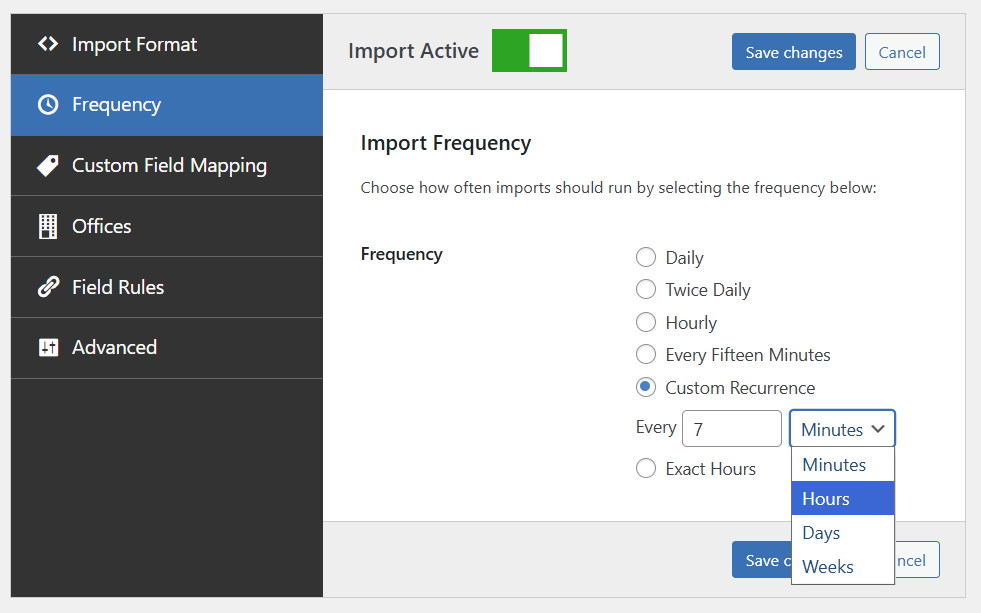The image size is (981, 613).
Task: Click the Offices building icon
Action: pos(48,226)
